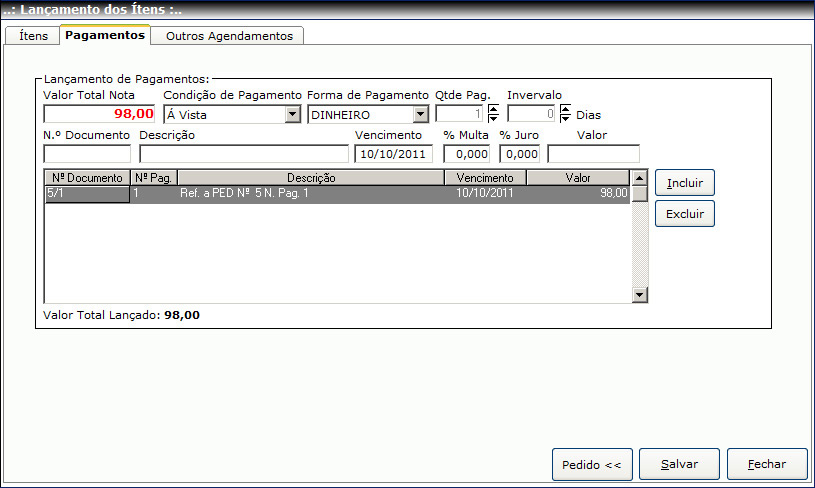The width and height of the screenshot is (815, 488).
Task: Click the Vencimento column header
Action: [485, 178]
